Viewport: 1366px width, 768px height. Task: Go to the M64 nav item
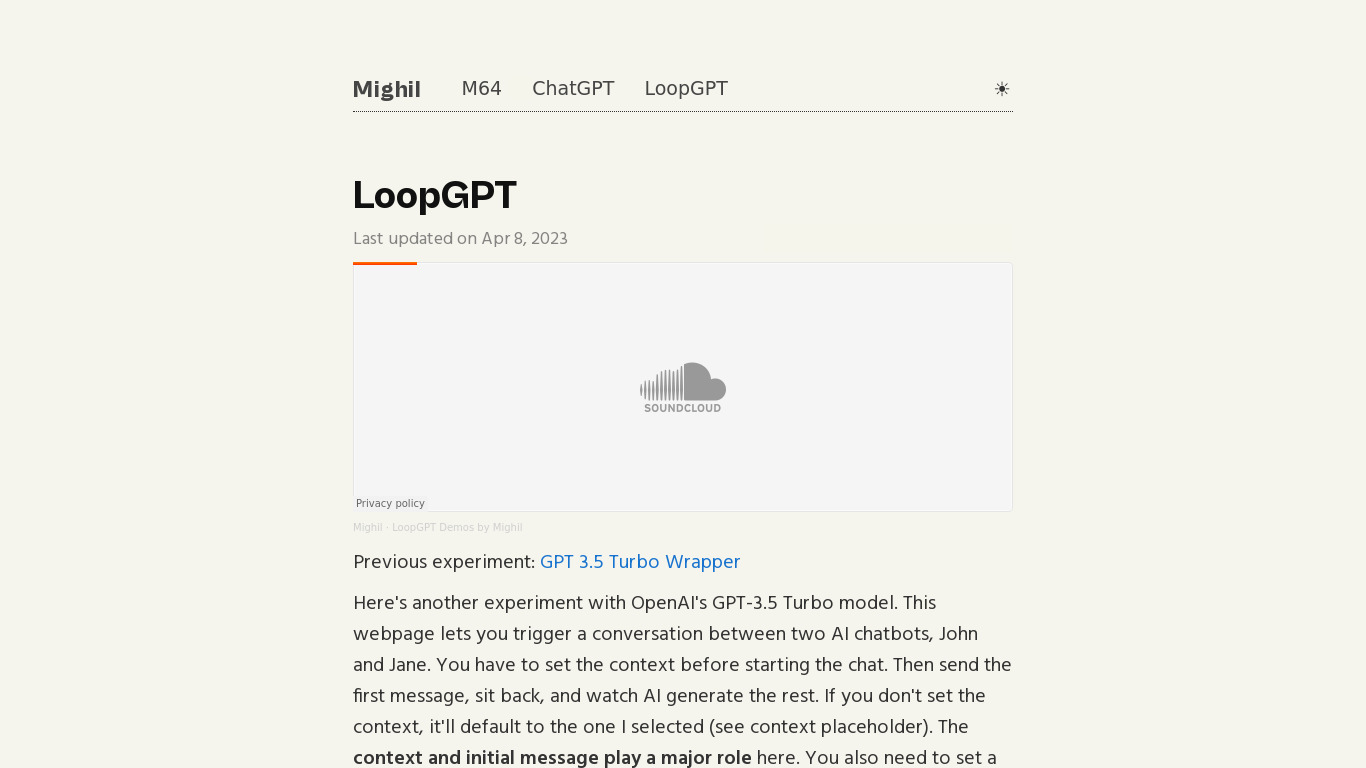pyautogui.click(x=481, y=89)
